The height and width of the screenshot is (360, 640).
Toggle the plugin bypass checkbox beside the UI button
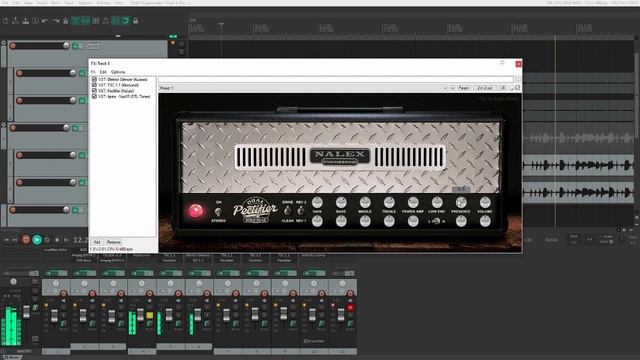(x=518, y=88)
